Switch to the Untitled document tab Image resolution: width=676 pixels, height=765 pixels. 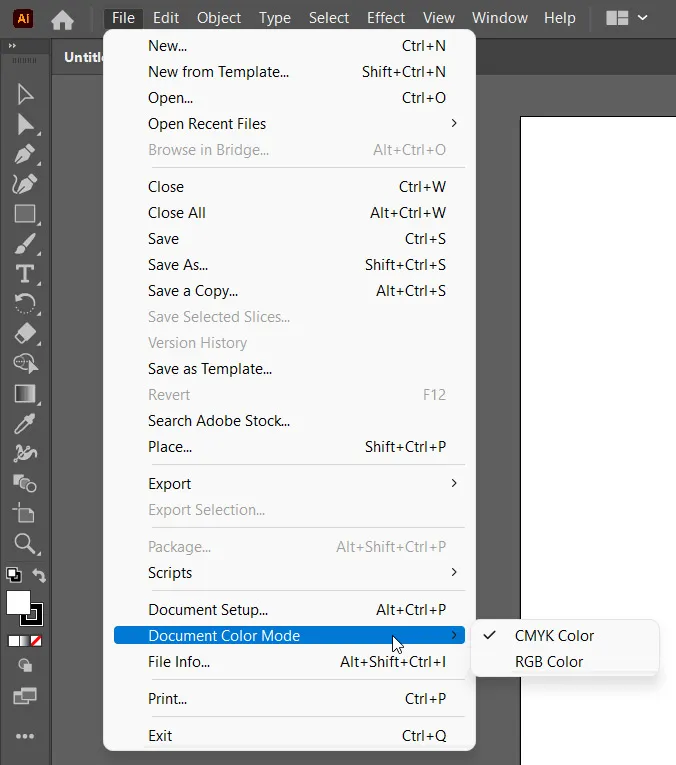point(83,57)
